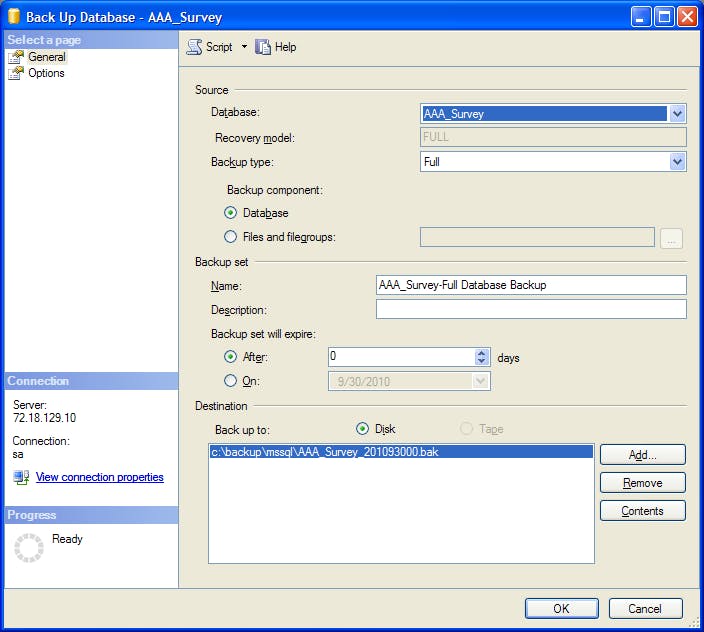704x632 pixels.
Task: Select the Options page
Action: click(46, 73)
